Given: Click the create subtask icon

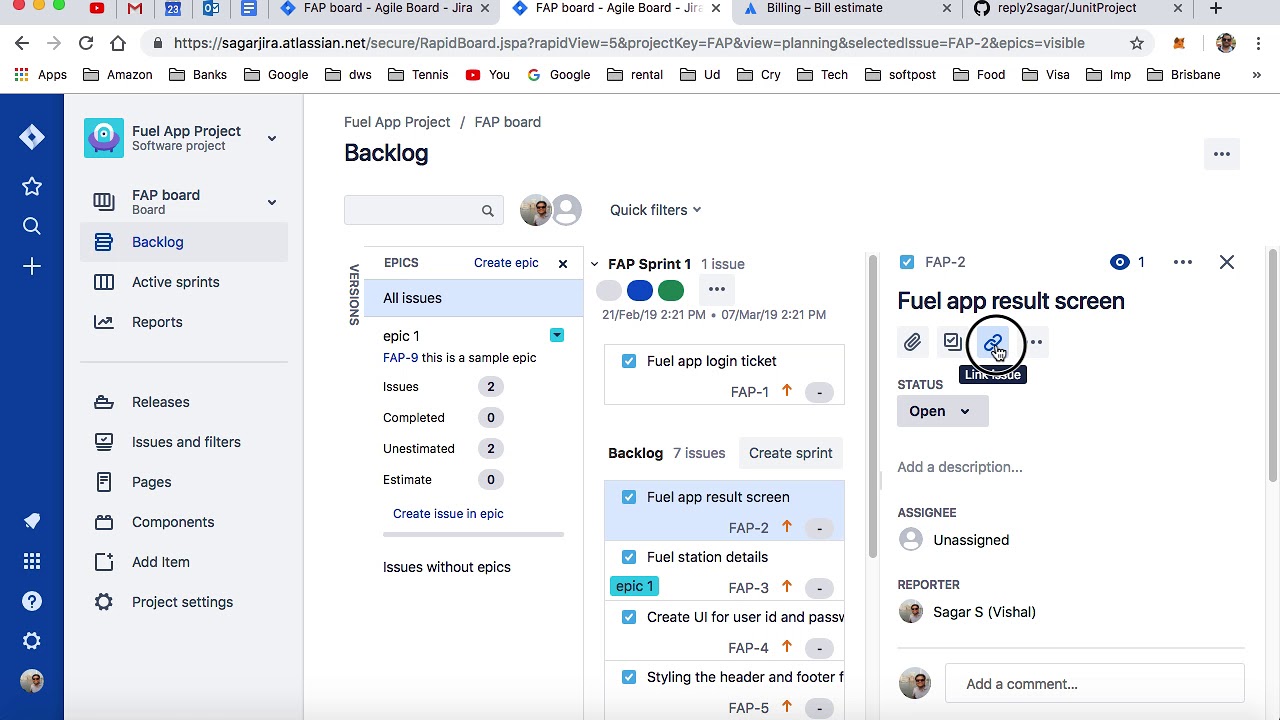Looking at the screenshot, I should tap(952, 343).
